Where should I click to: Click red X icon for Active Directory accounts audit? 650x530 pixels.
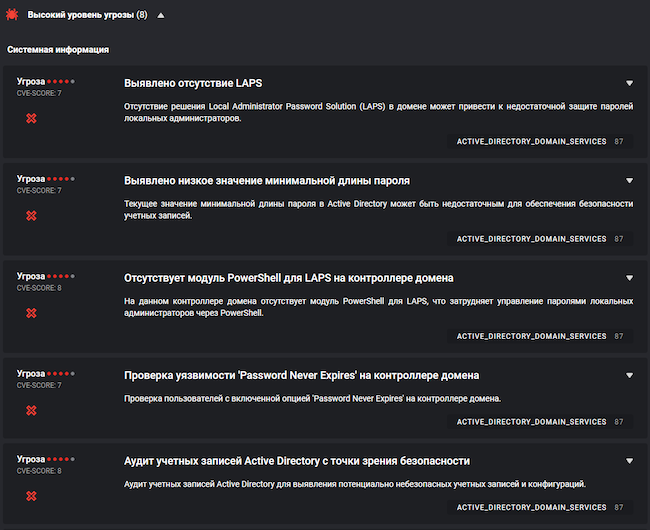tap(31, 496)
